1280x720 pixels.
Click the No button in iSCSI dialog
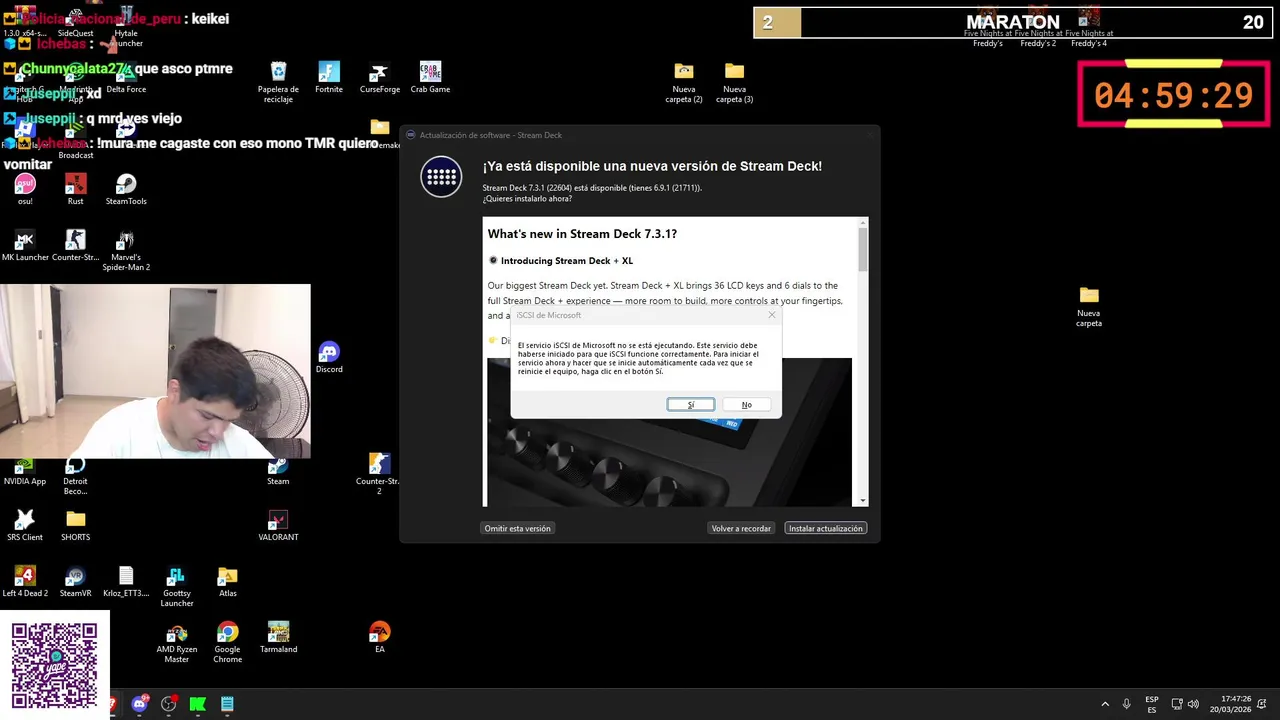click(x=746, y=405)
